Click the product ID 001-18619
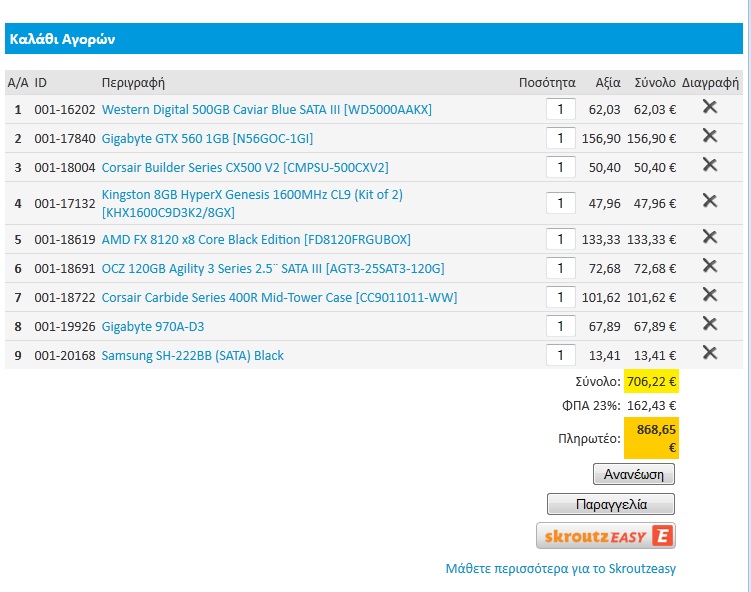The width and height of the screenshot is (751, 592). pos(65,239)
